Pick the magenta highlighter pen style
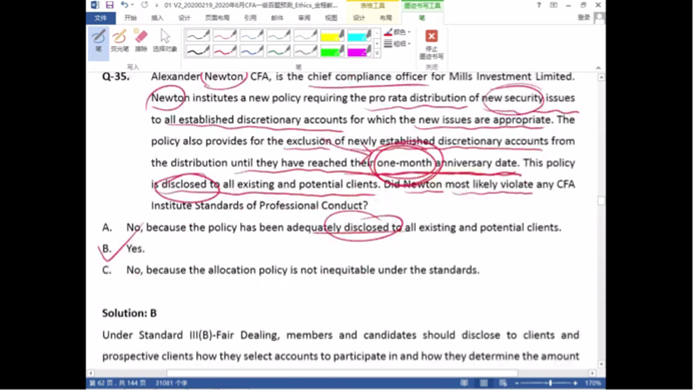The height and width of the screenshot is (390, 693). tap(359, 51)
